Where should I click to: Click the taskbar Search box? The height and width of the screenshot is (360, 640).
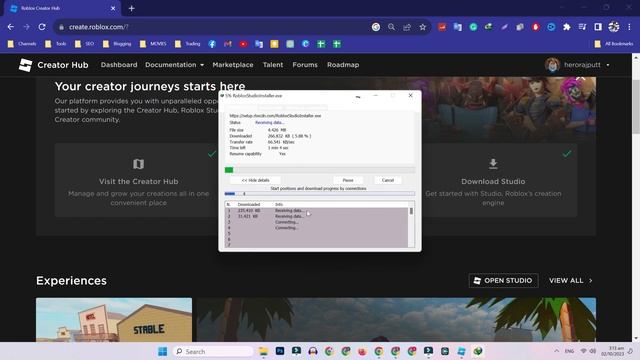pyautogui.click(x=213, y=351)
